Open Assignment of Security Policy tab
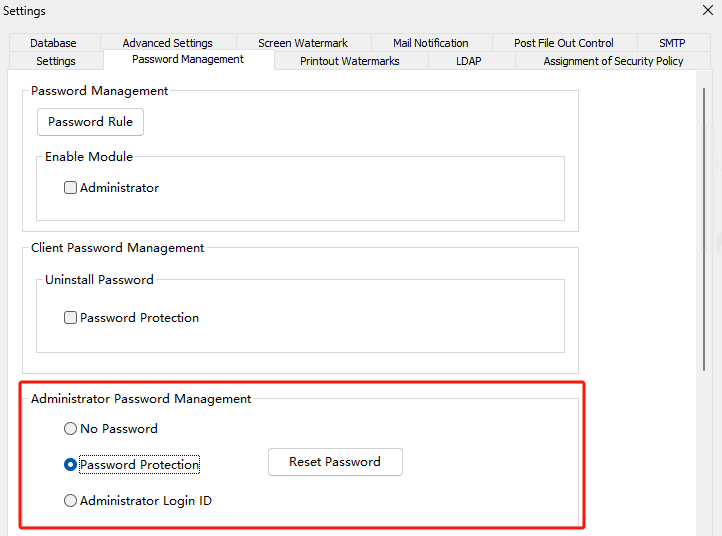722x536 pixels. coord(613,61)
